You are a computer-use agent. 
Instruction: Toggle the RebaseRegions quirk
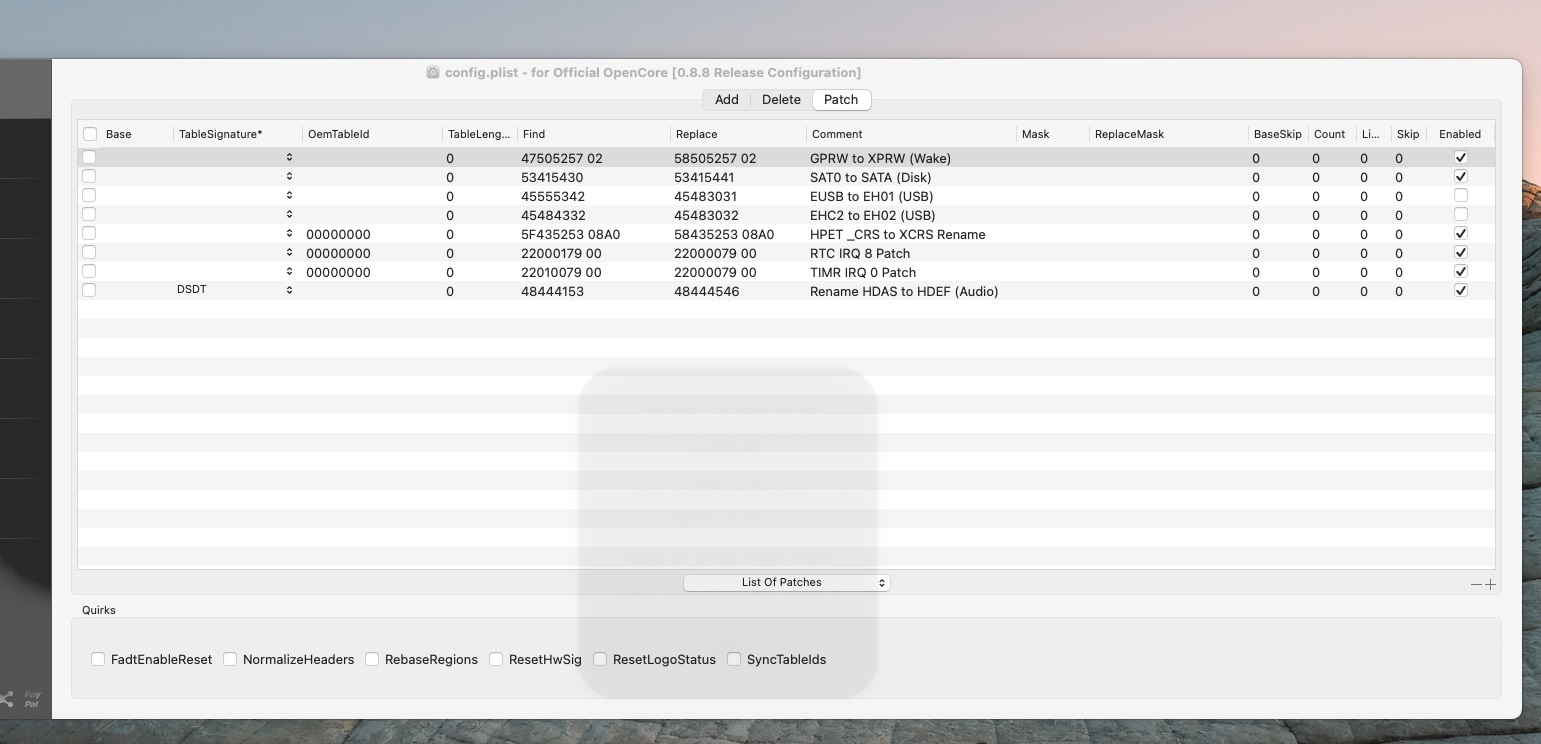(372, 659)
